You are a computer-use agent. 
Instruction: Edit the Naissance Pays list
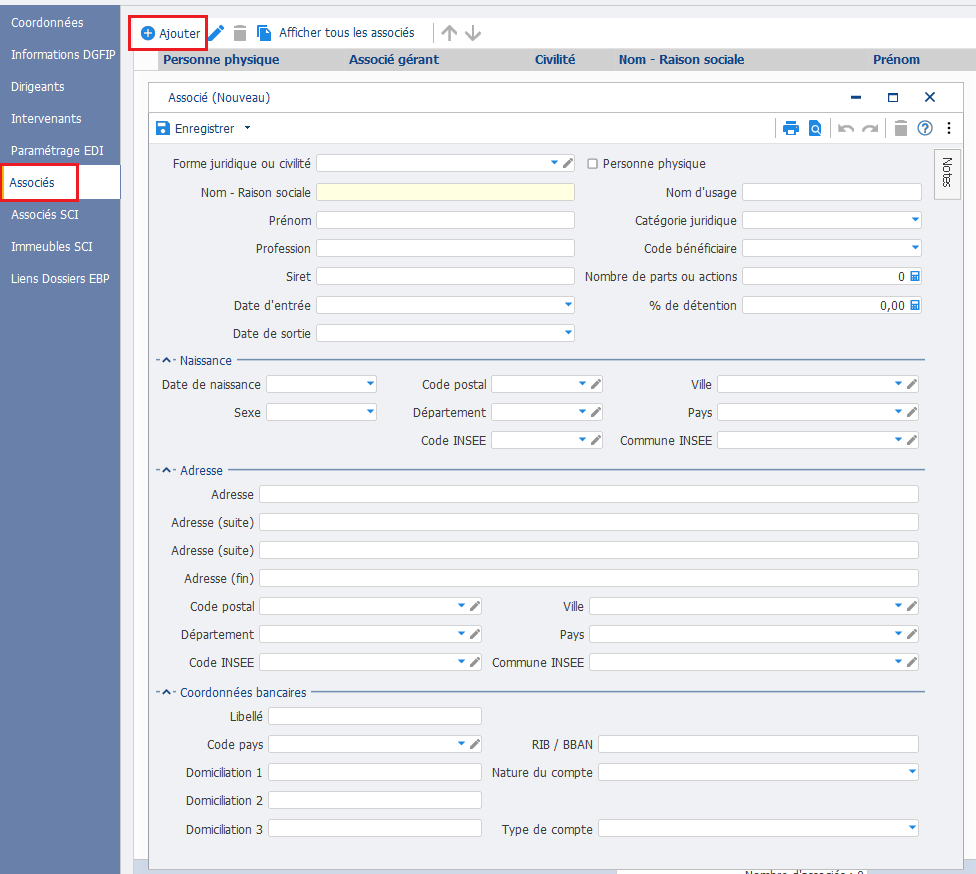912,412
